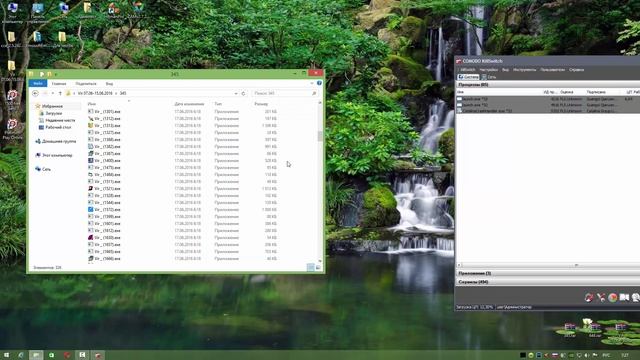Click the search magnifier in Explorer
640x360 pixels.
tap(314, 93)
